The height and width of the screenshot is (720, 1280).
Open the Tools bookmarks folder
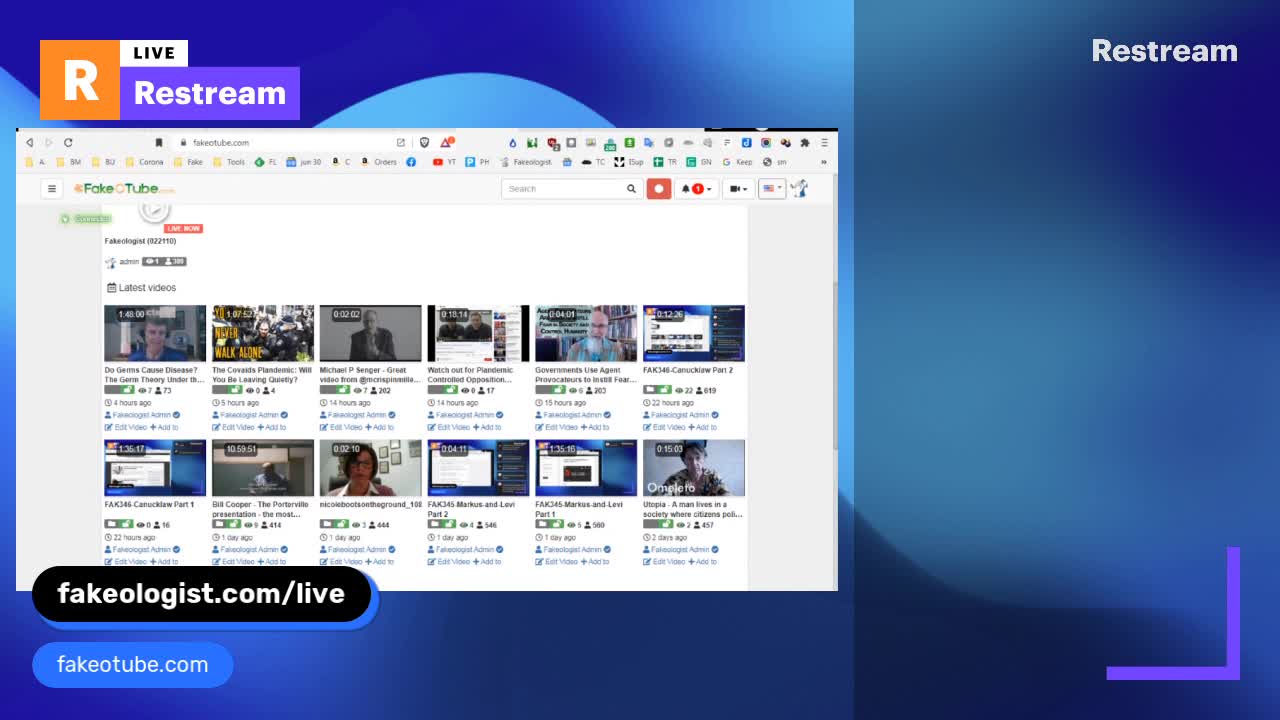(229, 162)
